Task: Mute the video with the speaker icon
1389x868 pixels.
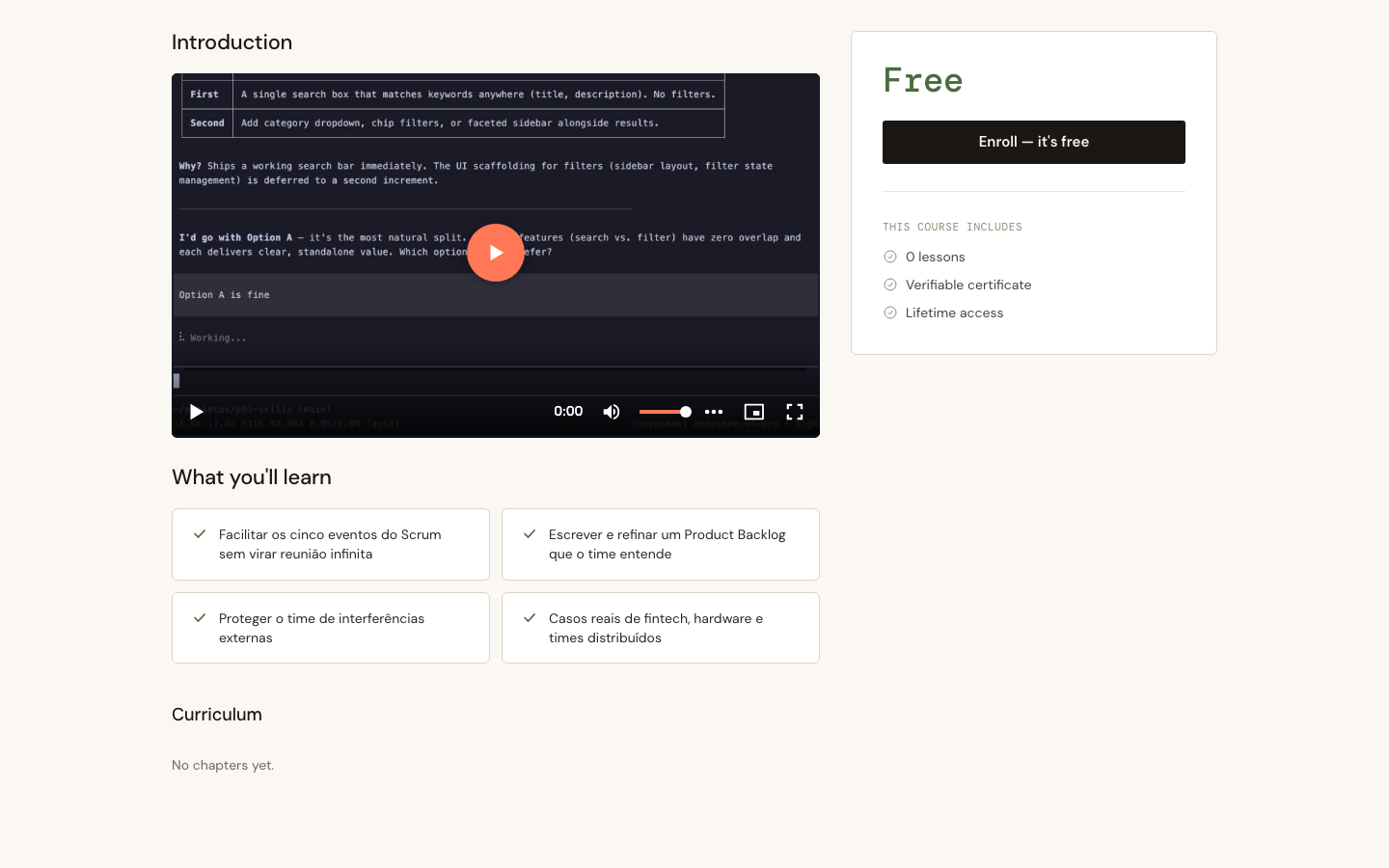Action: click(x=612, y=412)
